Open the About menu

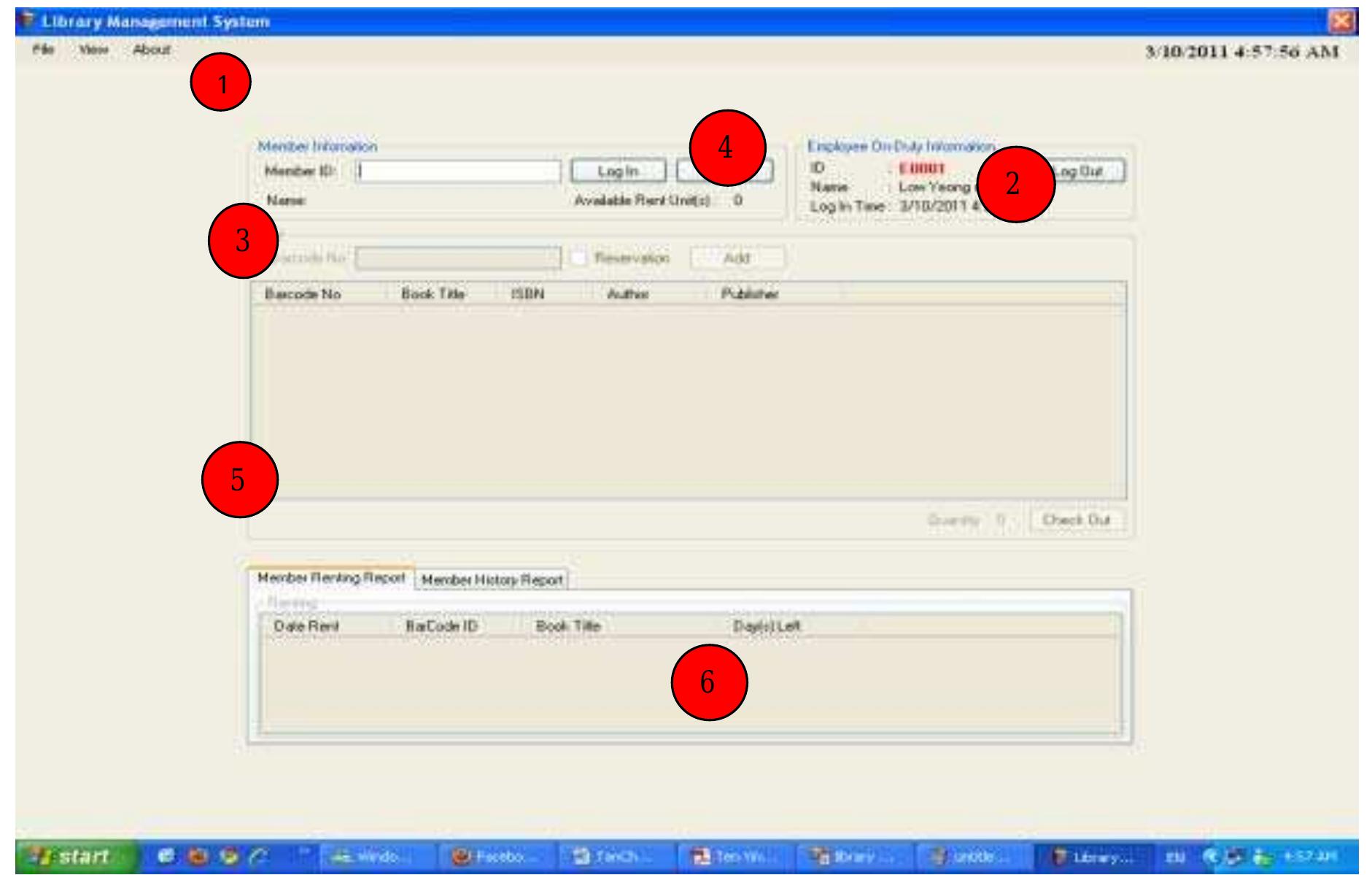(151, 50)
